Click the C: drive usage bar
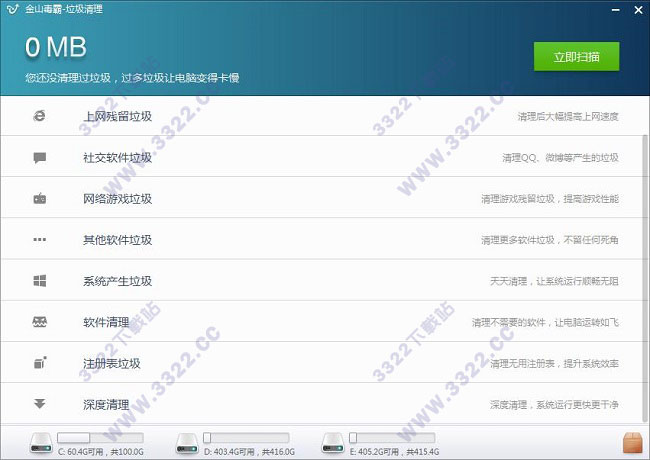Image resolution: width=650 pixels, height=460 pixels. (100, 438)
